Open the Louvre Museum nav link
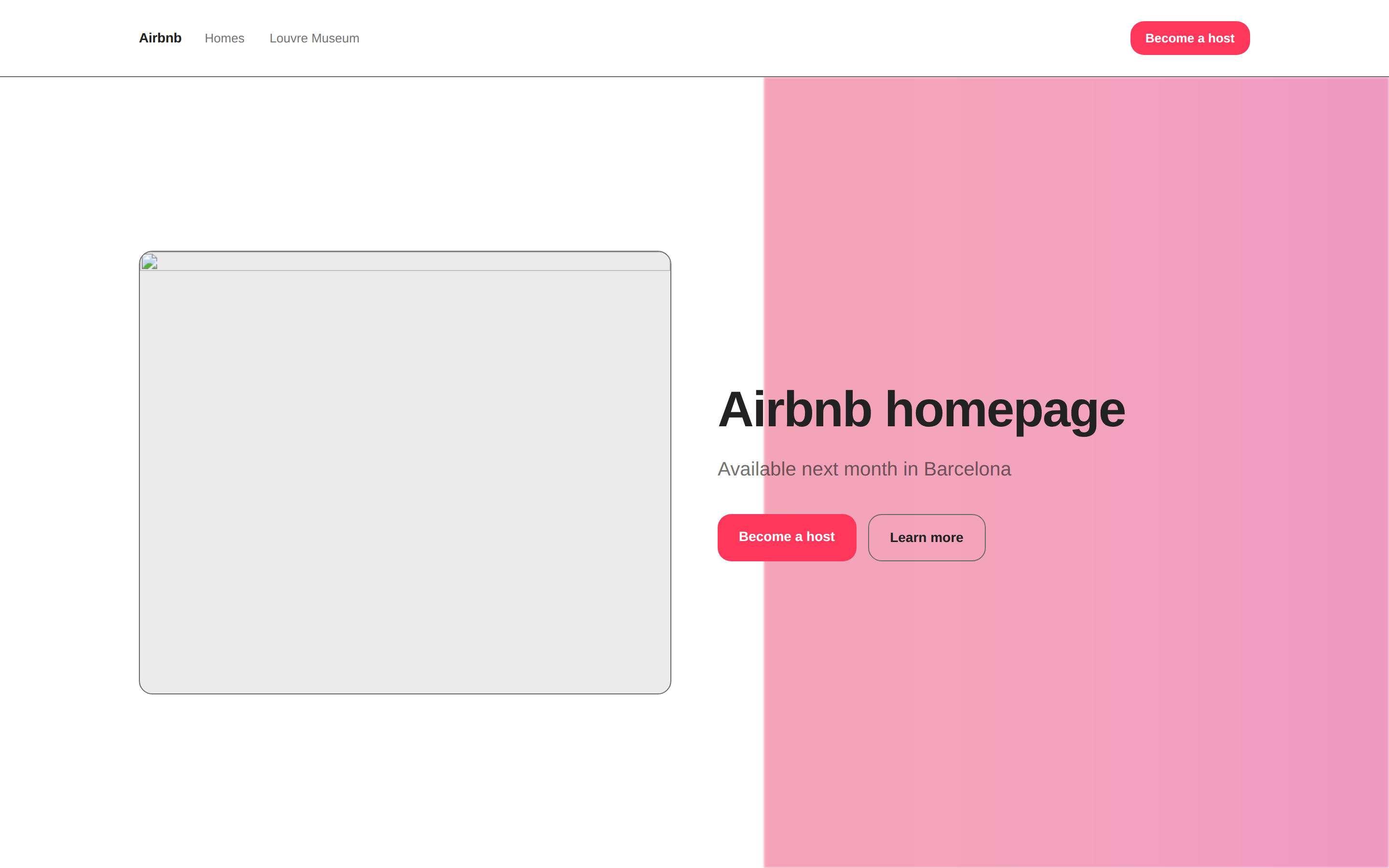Screen dimensions: 1389x868 [314, 39]
